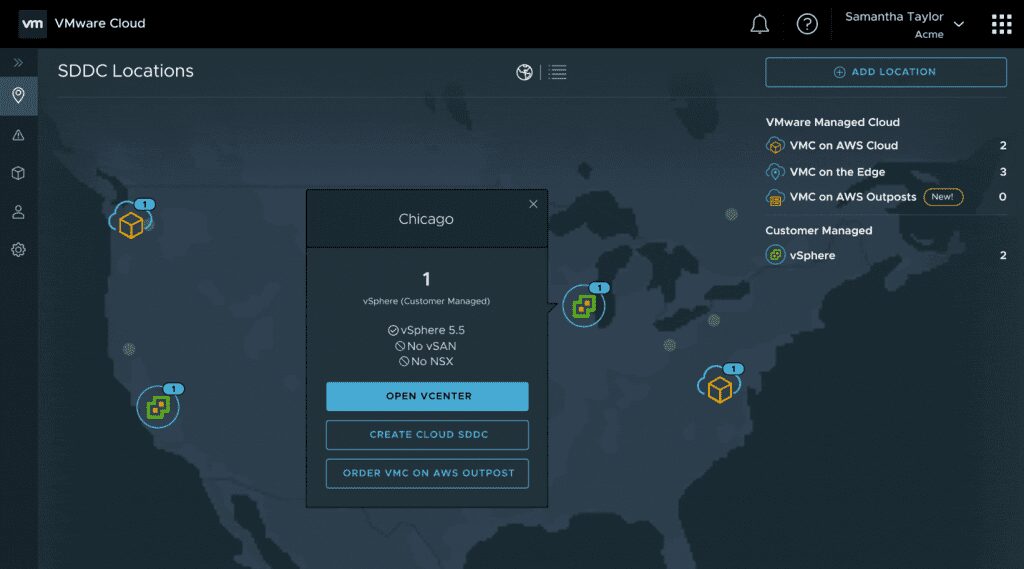Click Create Cloud SDDC button

(x=427, y=435)
